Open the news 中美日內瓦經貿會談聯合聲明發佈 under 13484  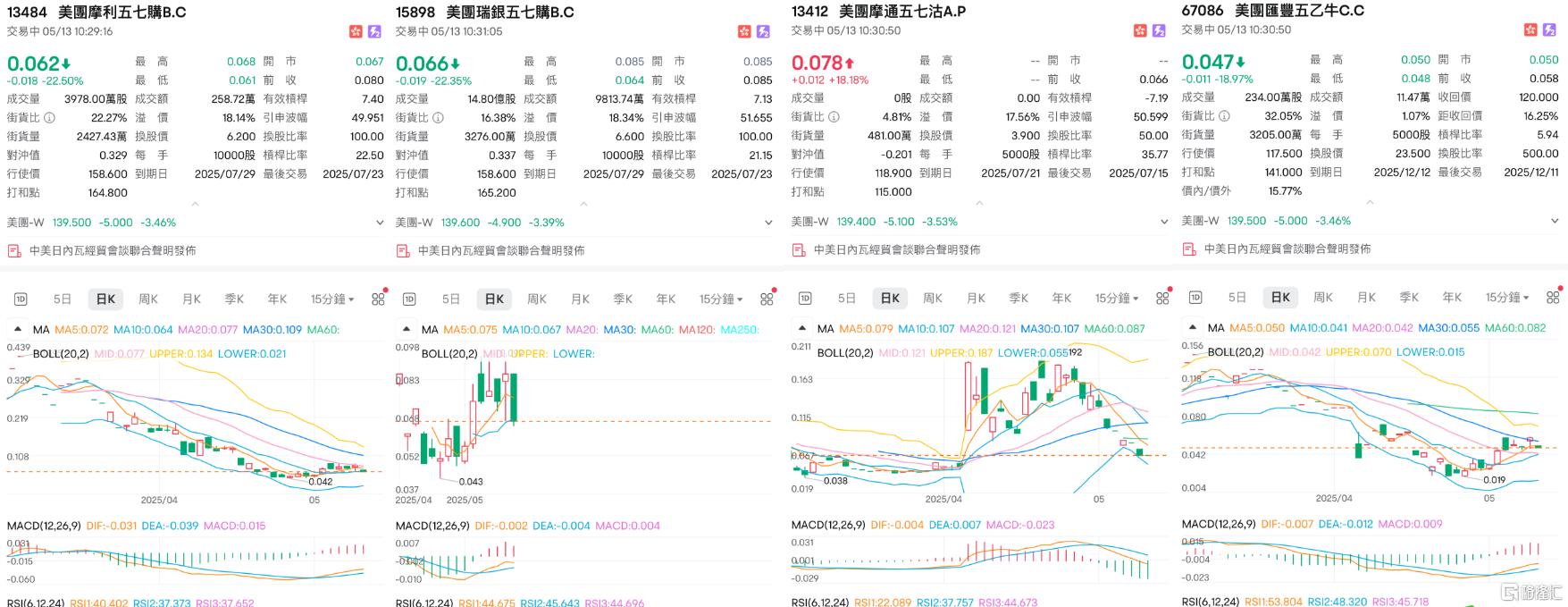(113, 251)
